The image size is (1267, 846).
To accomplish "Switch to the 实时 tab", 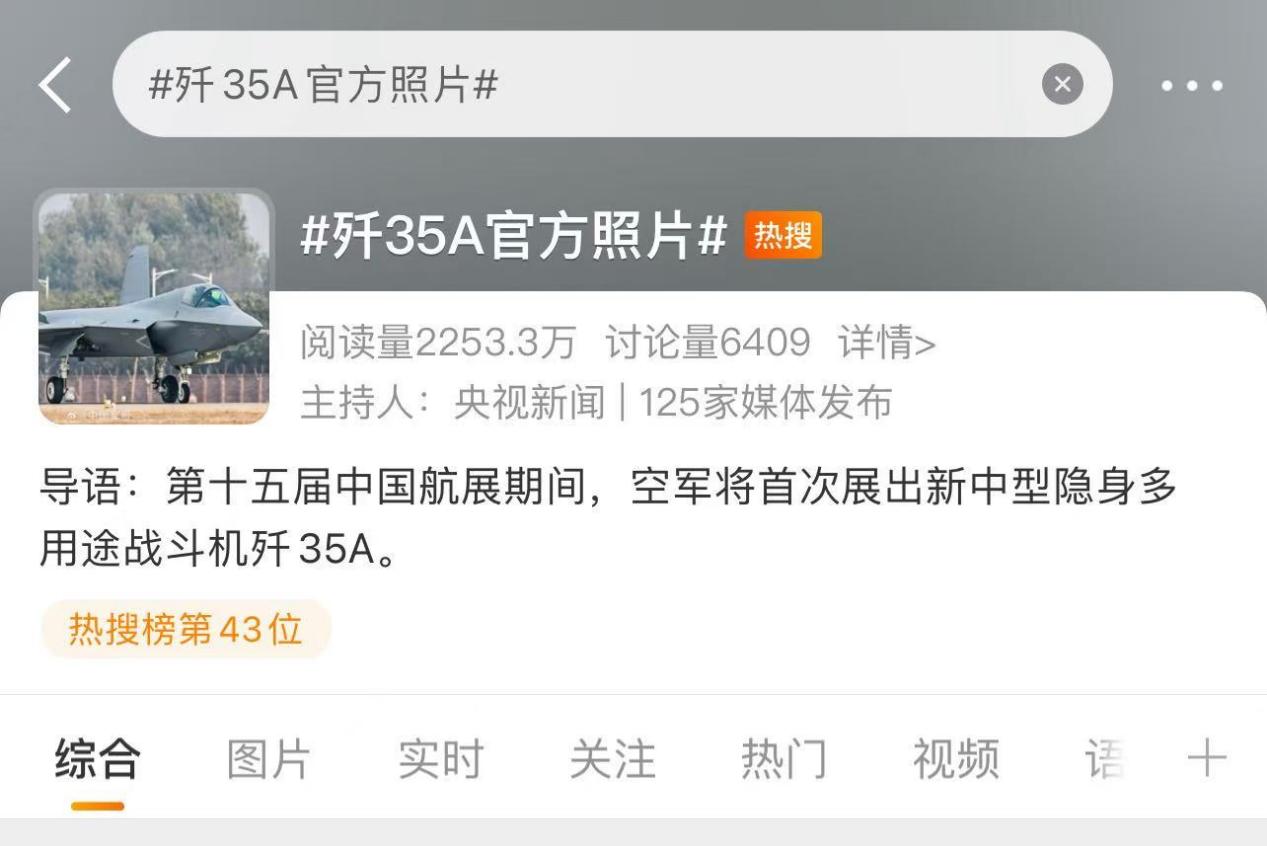I will click(x=441, y=760).
